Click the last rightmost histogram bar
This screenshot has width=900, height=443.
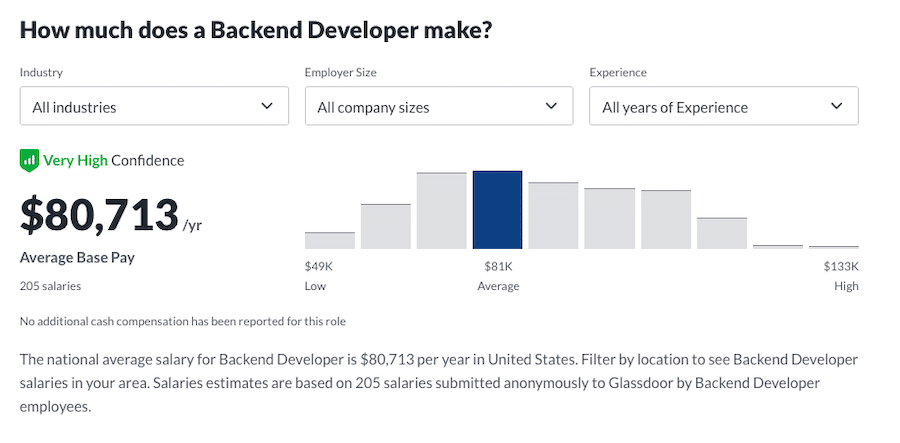[x=833, y=246]
